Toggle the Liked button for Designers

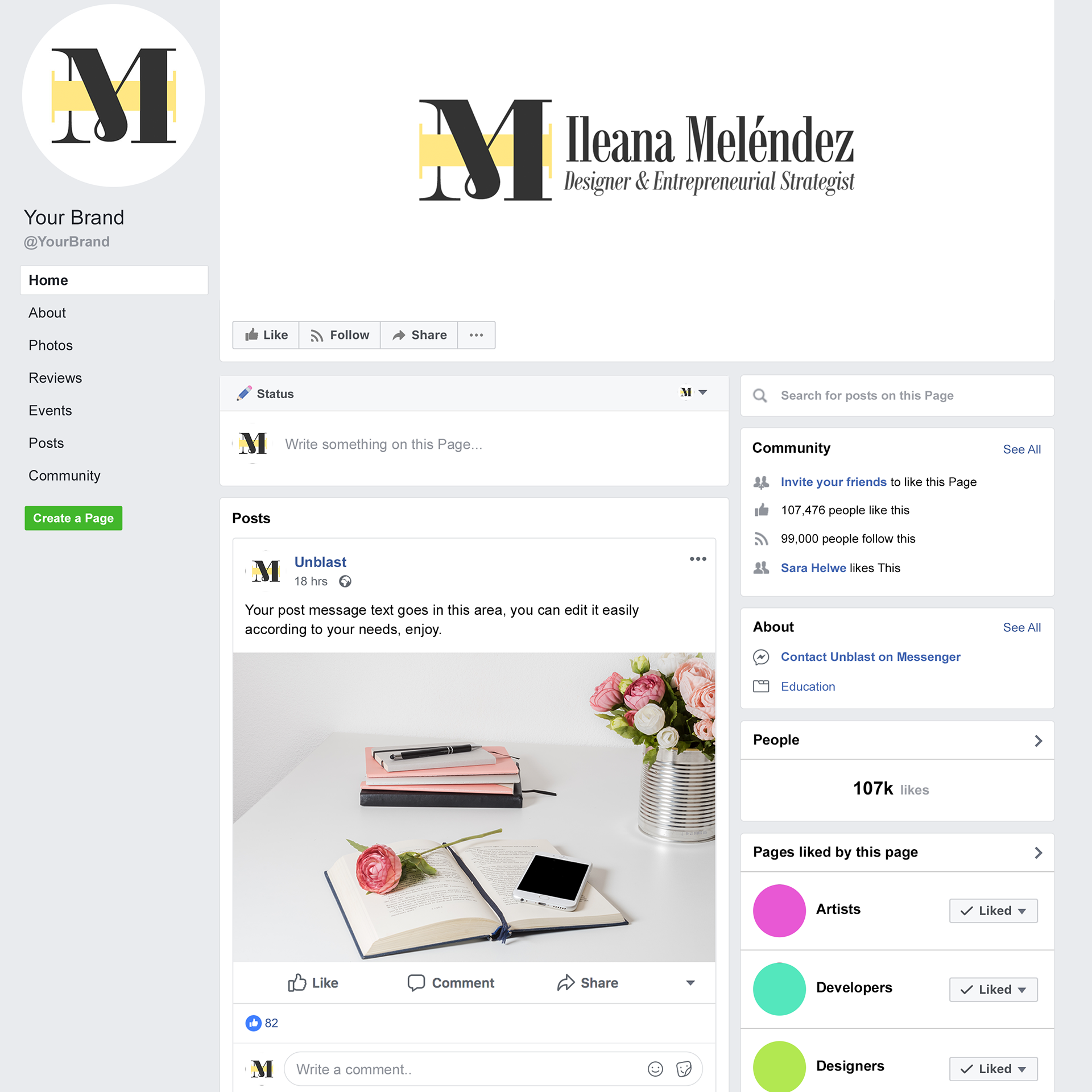point(993,1069)
